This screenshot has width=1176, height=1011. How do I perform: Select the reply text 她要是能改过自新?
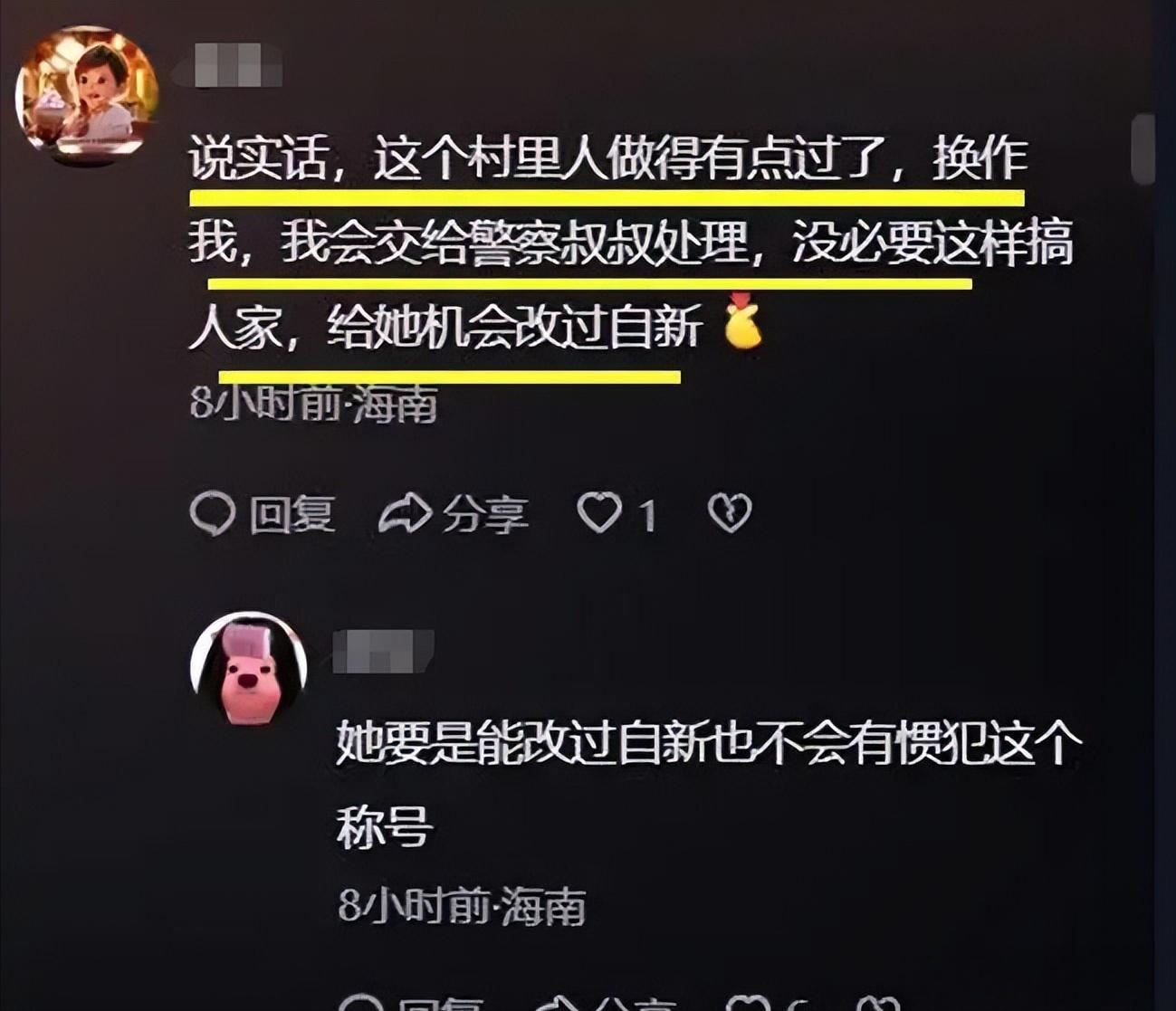coord(710,784)
